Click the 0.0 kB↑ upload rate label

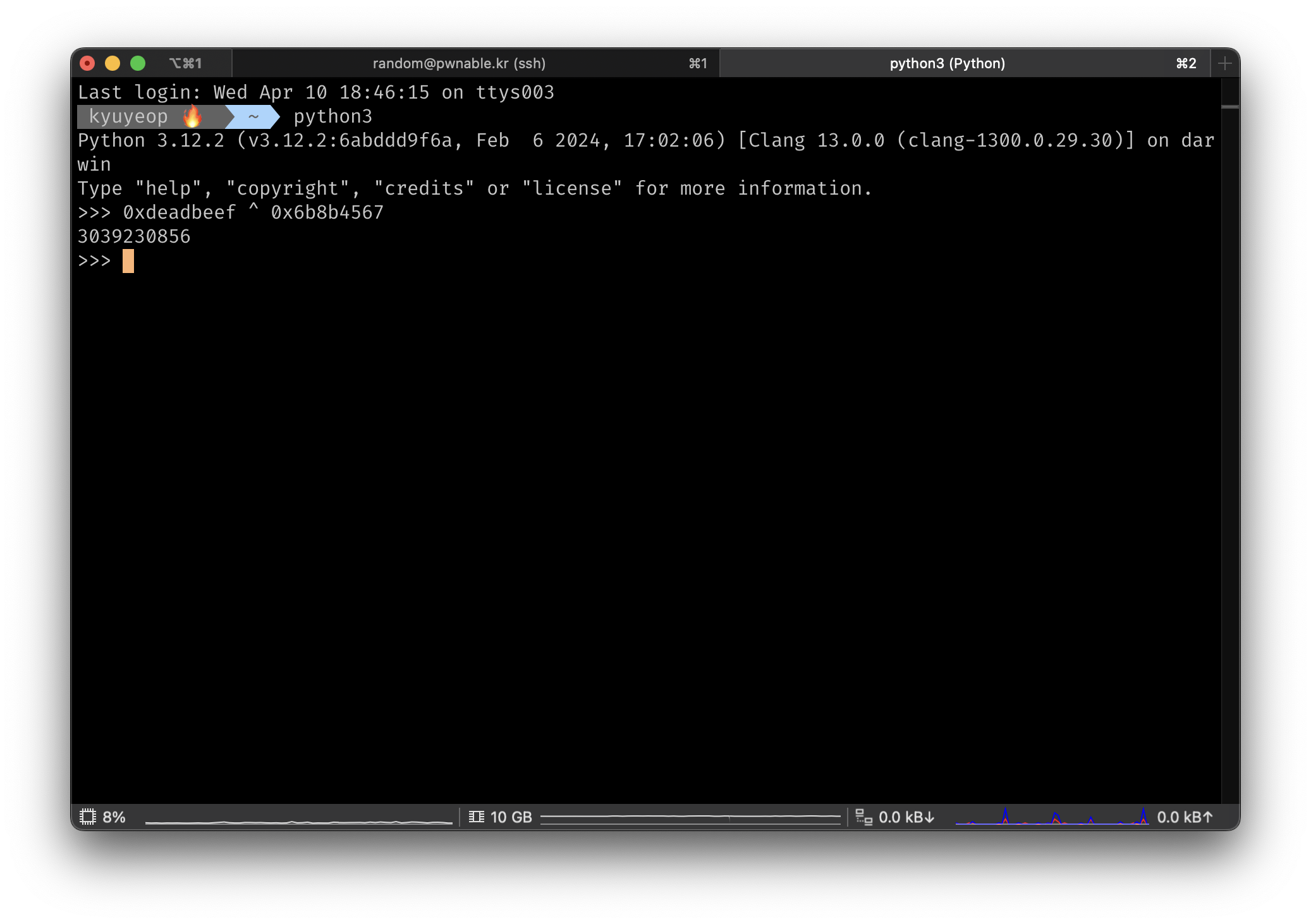(1185, 817)
